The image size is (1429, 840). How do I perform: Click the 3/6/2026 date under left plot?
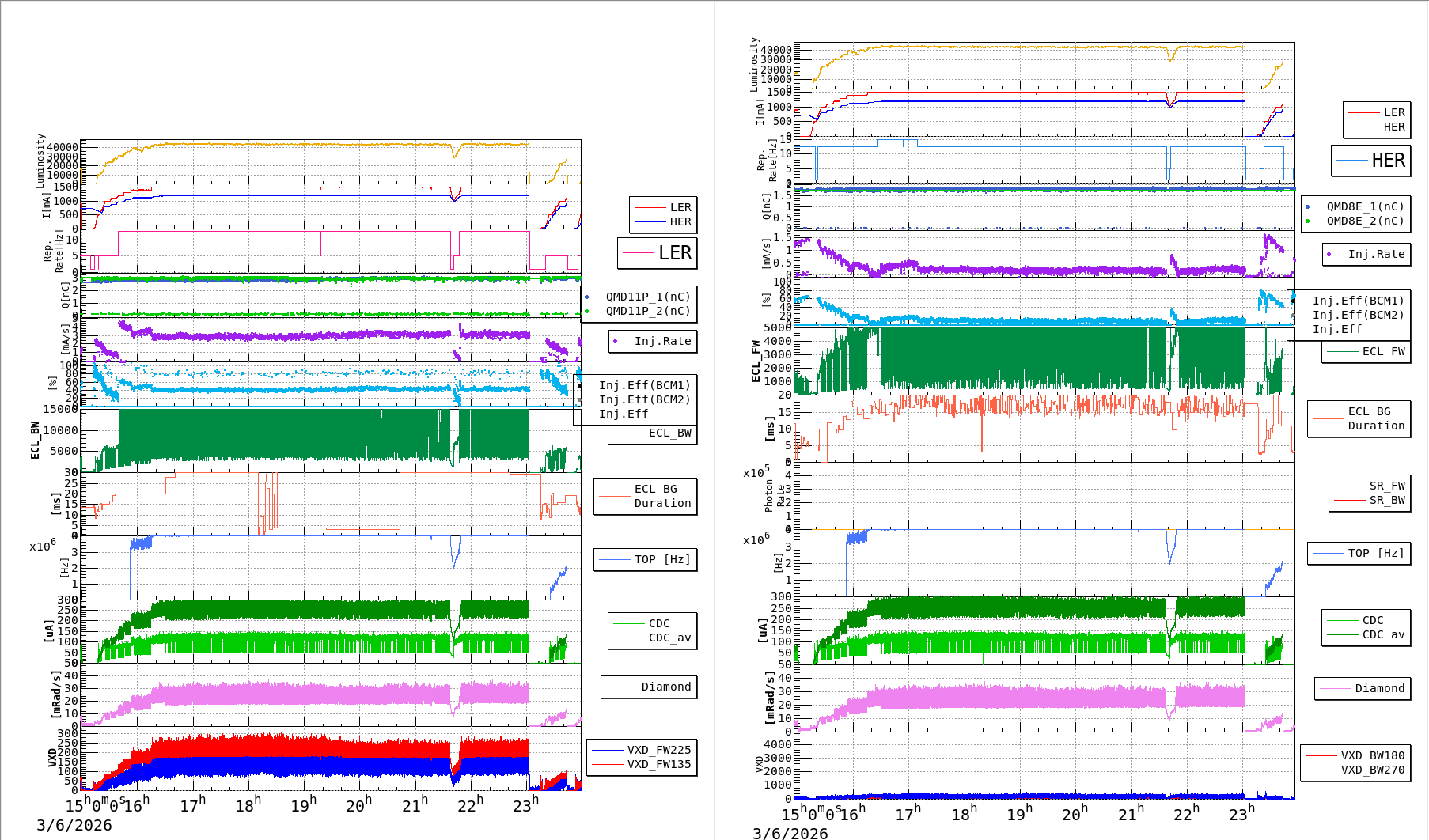click(x=74, y=825)
